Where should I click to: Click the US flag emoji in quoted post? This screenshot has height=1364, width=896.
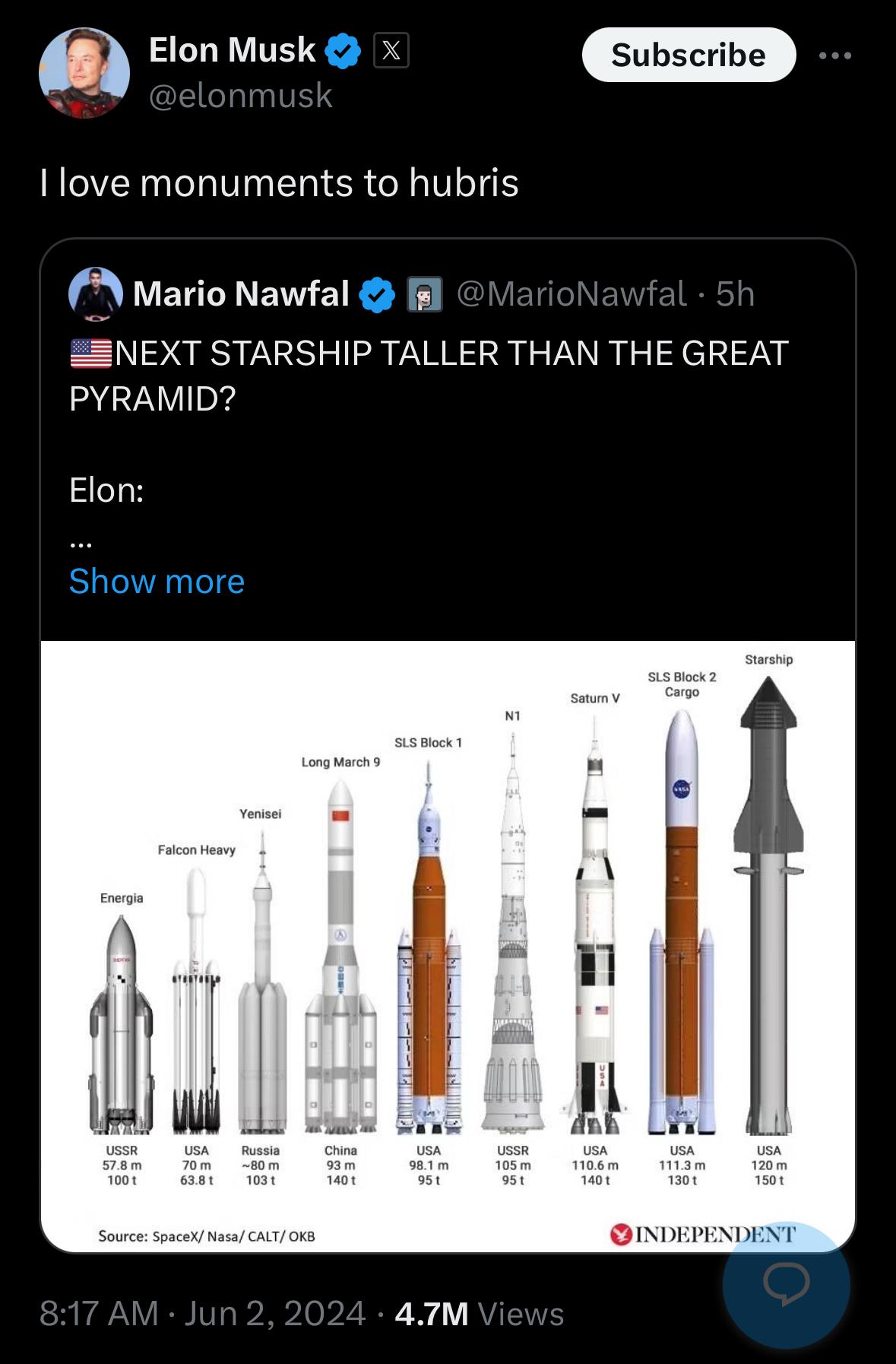(x=90, y=354)
